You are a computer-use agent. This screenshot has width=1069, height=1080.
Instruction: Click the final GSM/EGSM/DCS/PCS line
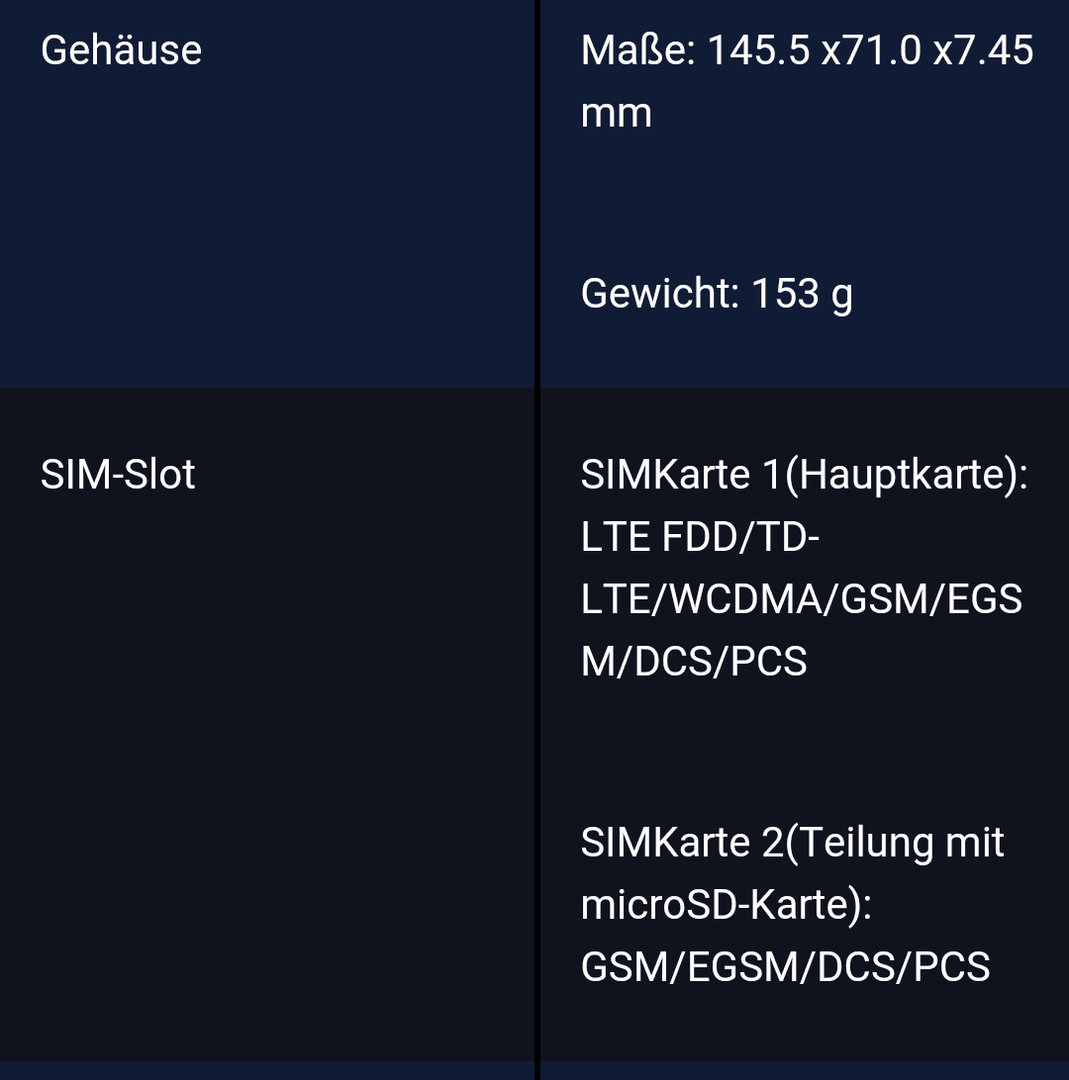tap(785, 966)
